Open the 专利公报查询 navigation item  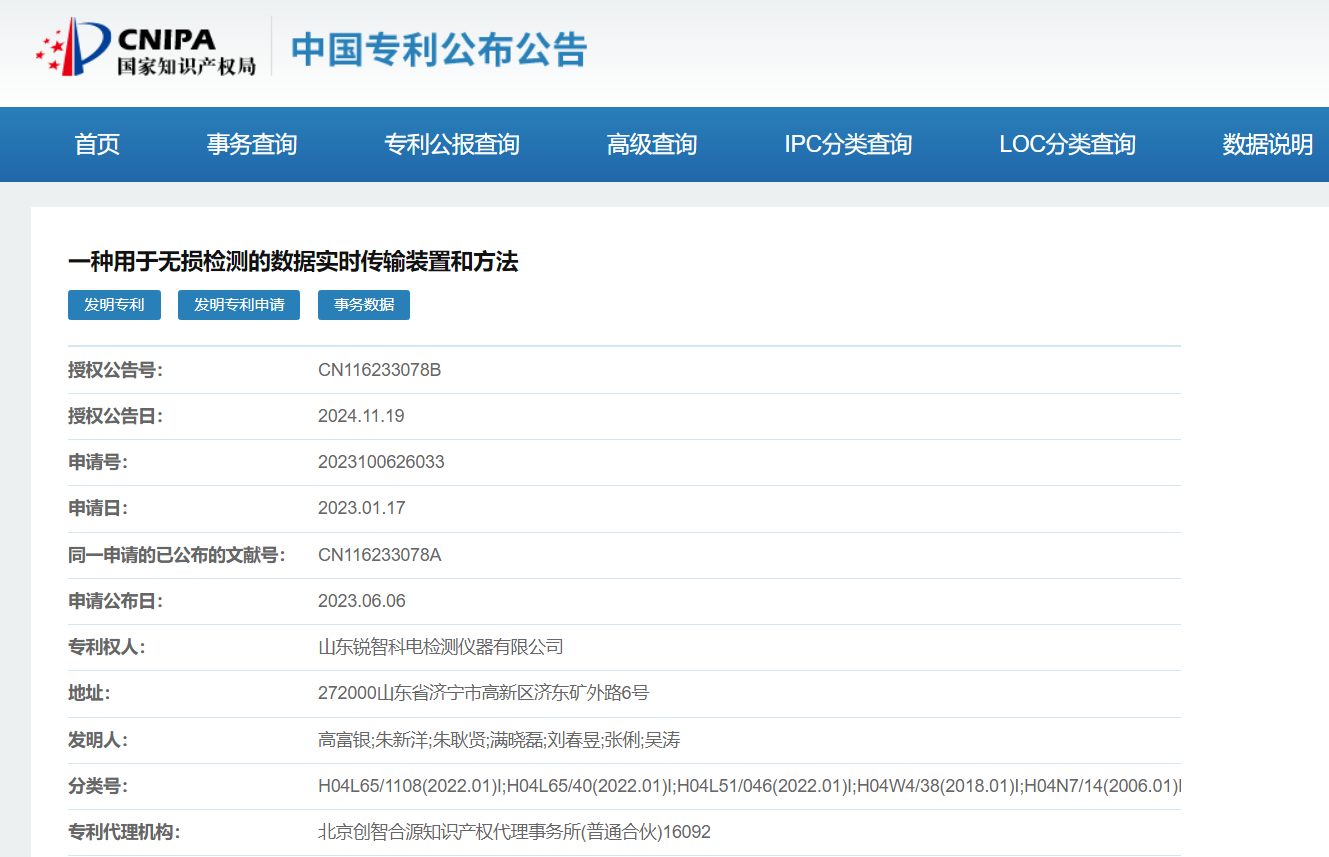click(x=452, y=144)
